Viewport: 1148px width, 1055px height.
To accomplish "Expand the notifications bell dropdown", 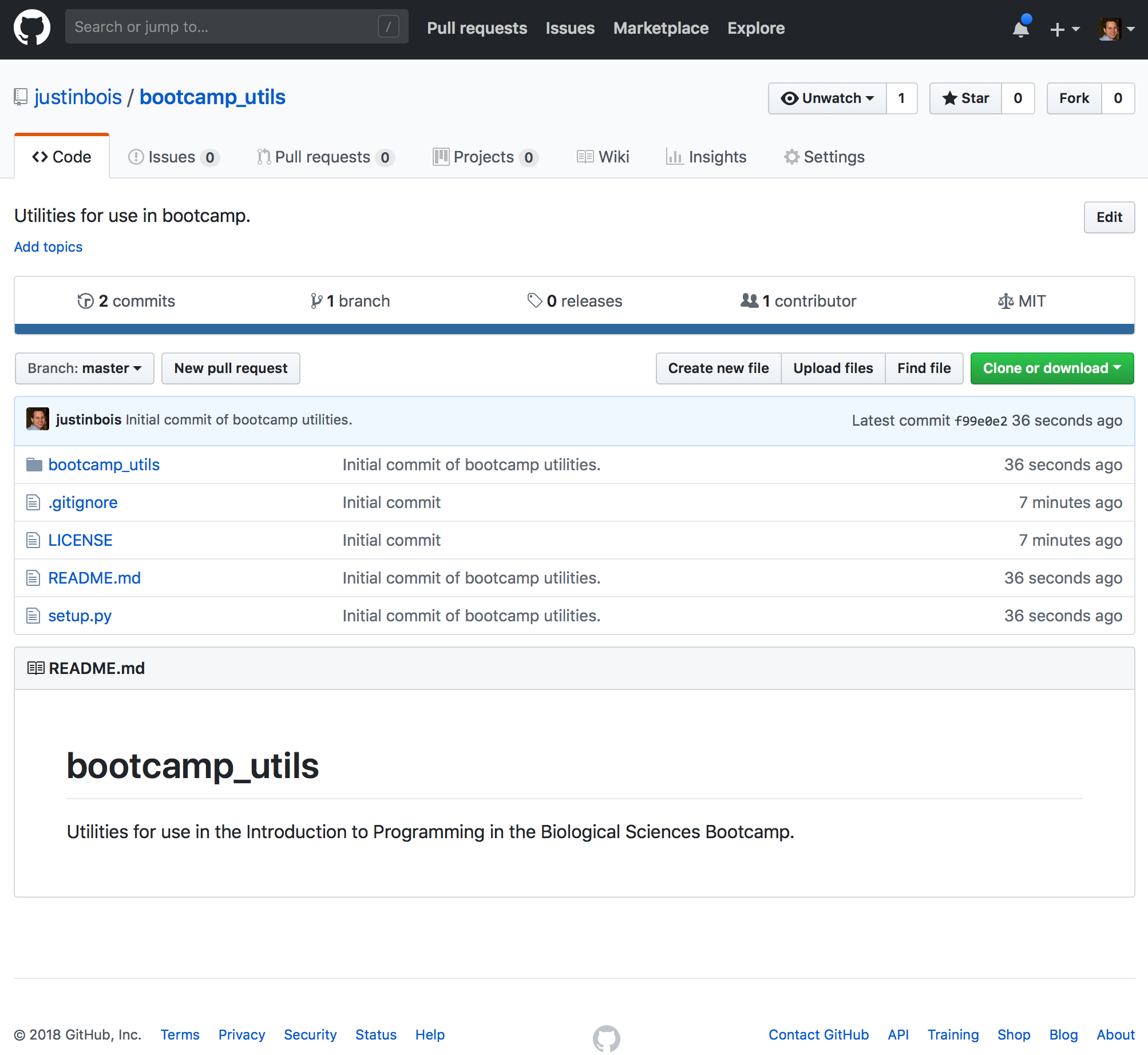I will click(x=1020, y=27).
